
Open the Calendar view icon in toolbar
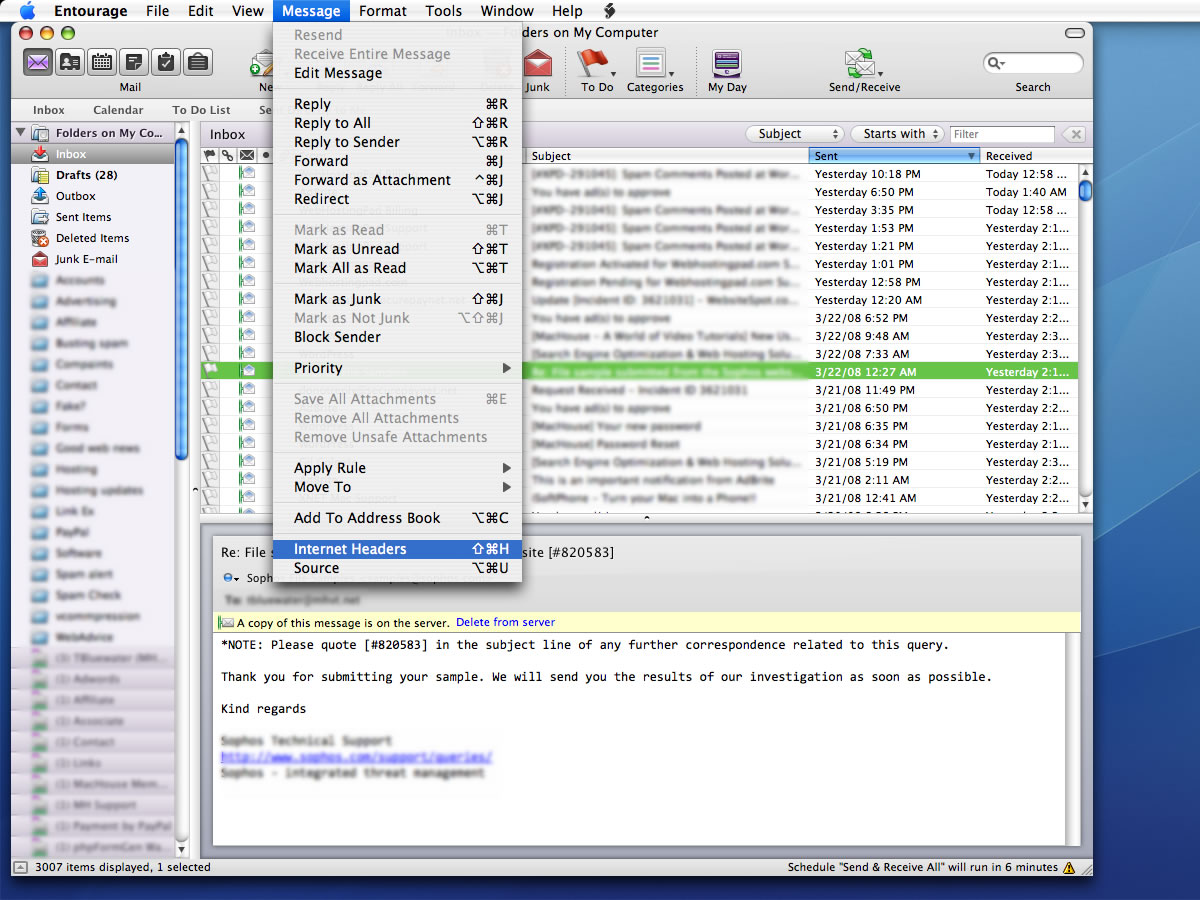(101, 62)
